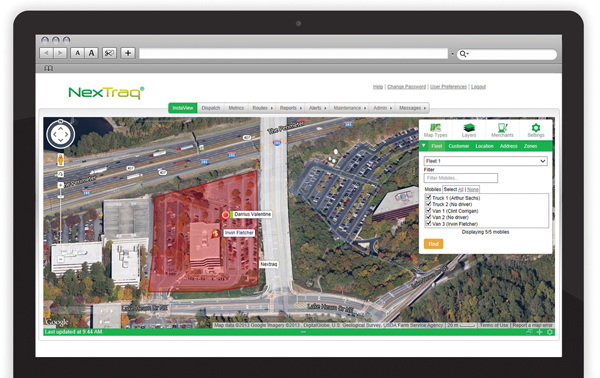Open the Fleet 1 dropdown
The height and width of the screenshot is (378, 600).
pyautogui.click(x=486, y=161)
